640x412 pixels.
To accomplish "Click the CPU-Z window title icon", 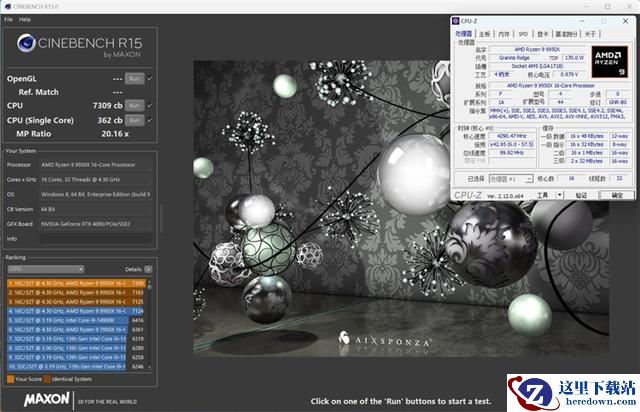I will coord(456,21).
